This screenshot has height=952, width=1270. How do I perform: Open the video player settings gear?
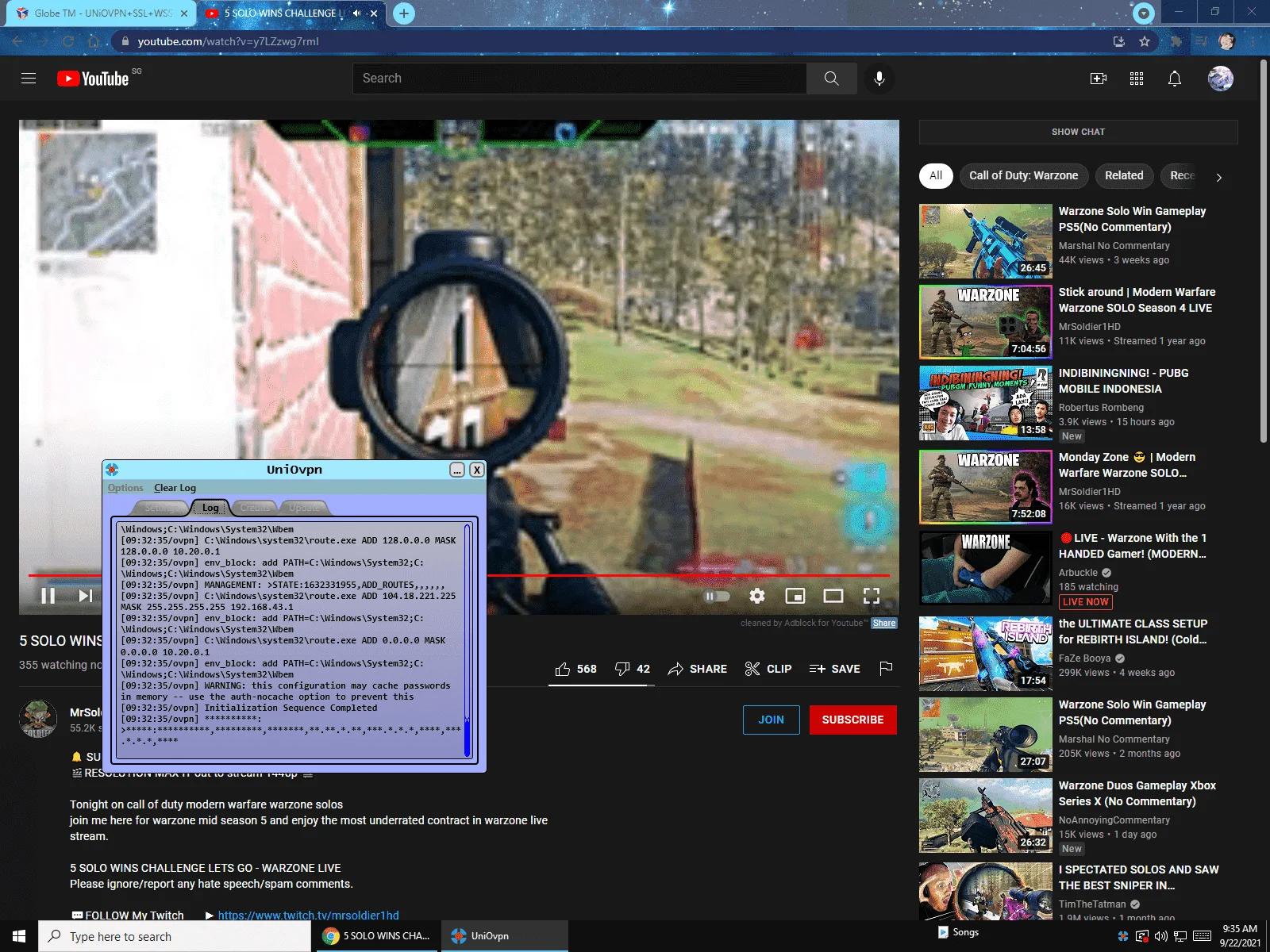point(757,596)
